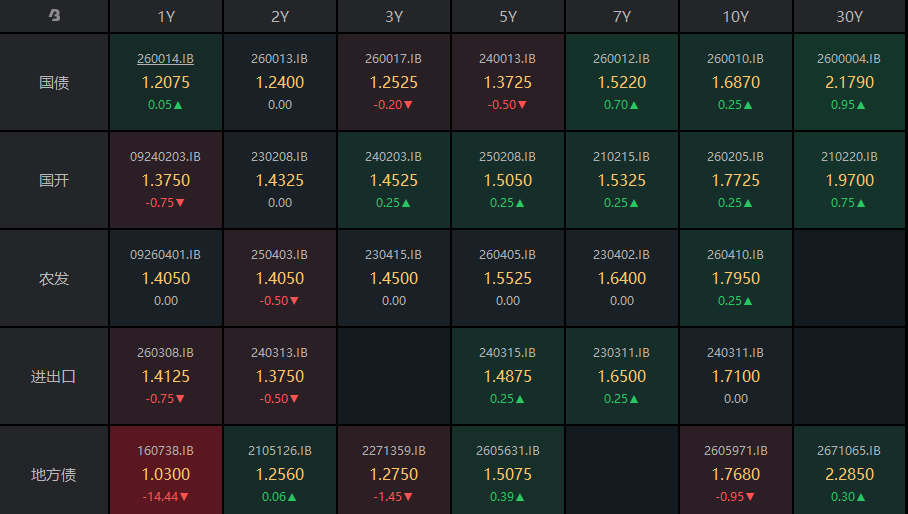Click the 260410.IB 10Y 农发 cell

pos(735,278)
